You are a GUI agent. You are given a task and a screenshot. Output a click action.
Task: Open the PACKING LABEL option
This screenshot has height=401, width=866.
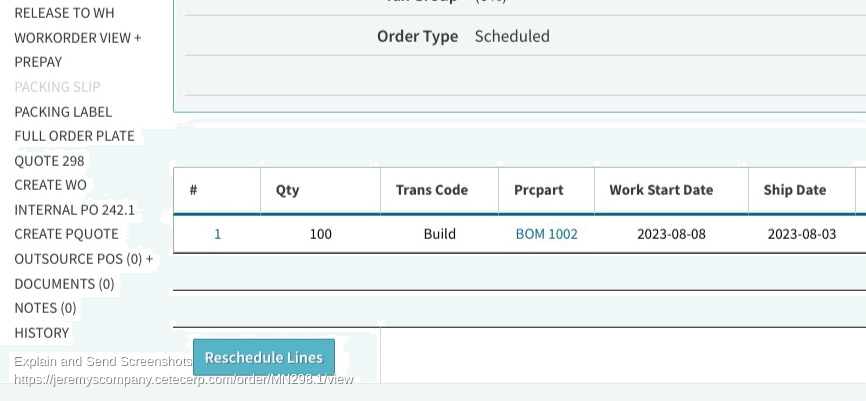(63, 112)
